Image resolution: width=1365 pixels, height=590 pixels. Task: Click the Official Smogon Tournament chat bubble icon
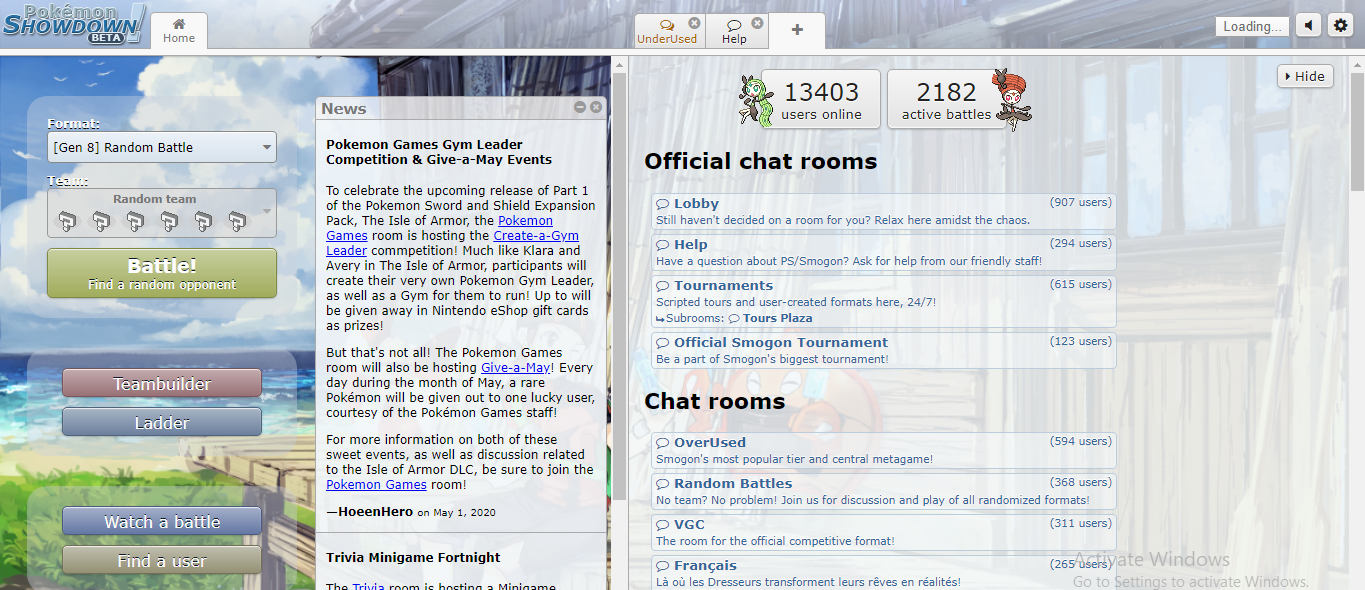point(663,343)
